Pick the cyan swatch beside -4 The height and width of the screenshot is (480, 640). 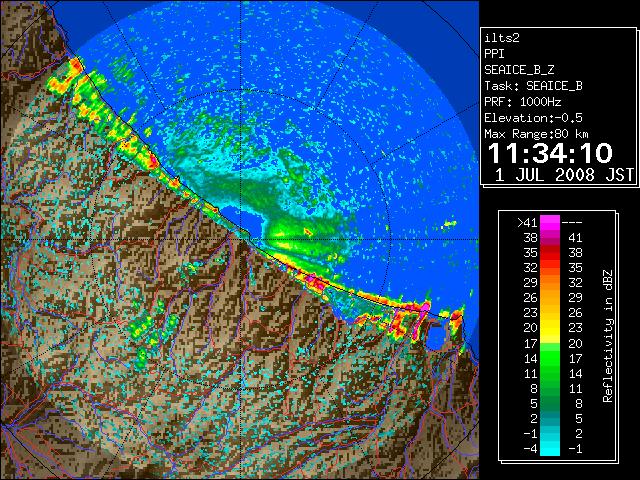(x=550, y=449)
